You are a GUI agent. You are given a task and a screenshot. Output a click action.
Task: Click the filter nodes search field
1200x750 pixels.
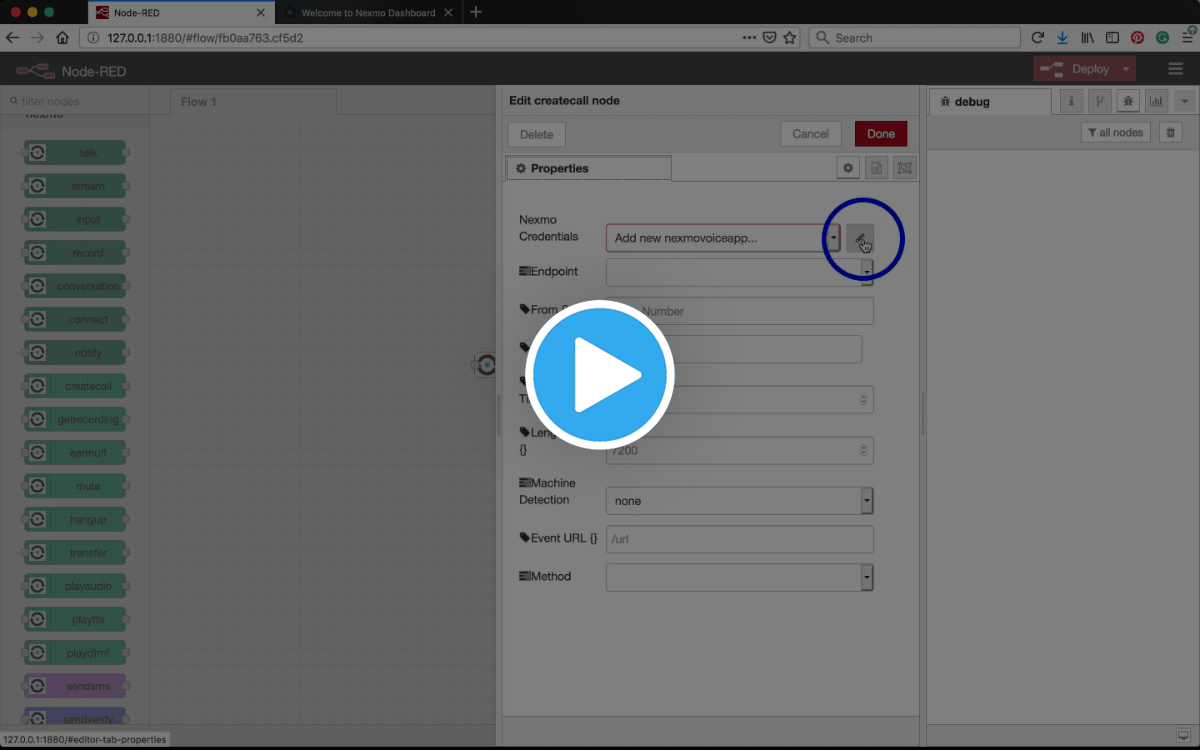click(75, 101)
